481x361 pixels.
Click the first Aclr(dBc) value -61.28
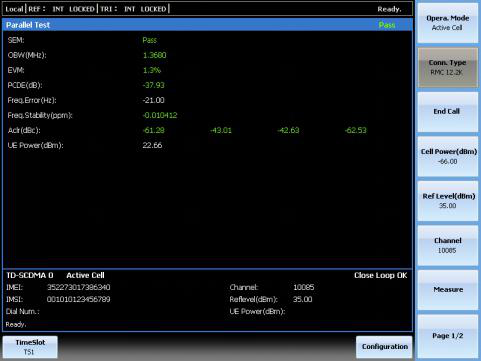pos(153,130)
